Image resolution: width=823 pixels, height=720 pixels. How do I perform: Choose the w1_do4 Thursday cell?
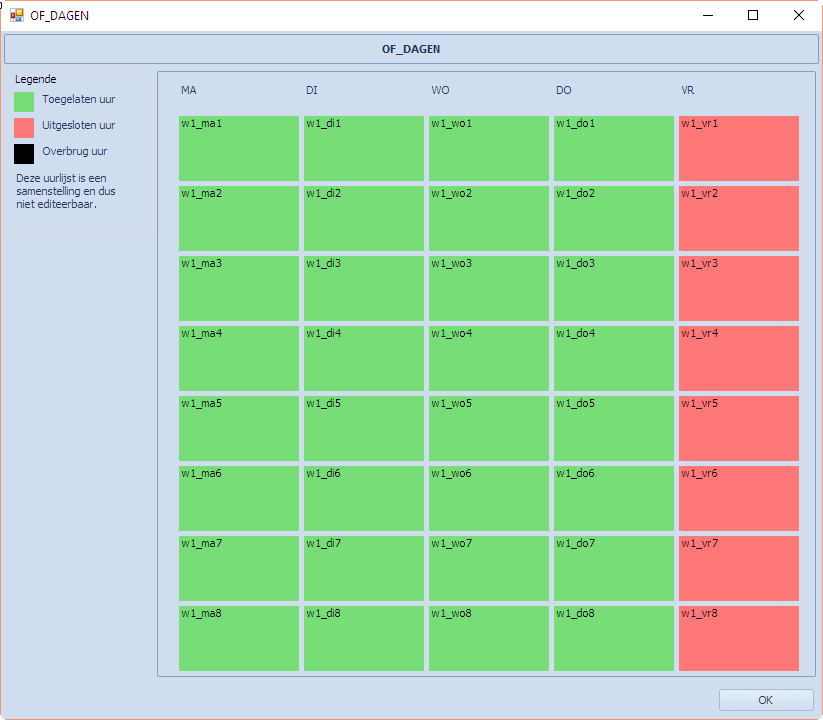pyautogui.click(x=614, y=358)
